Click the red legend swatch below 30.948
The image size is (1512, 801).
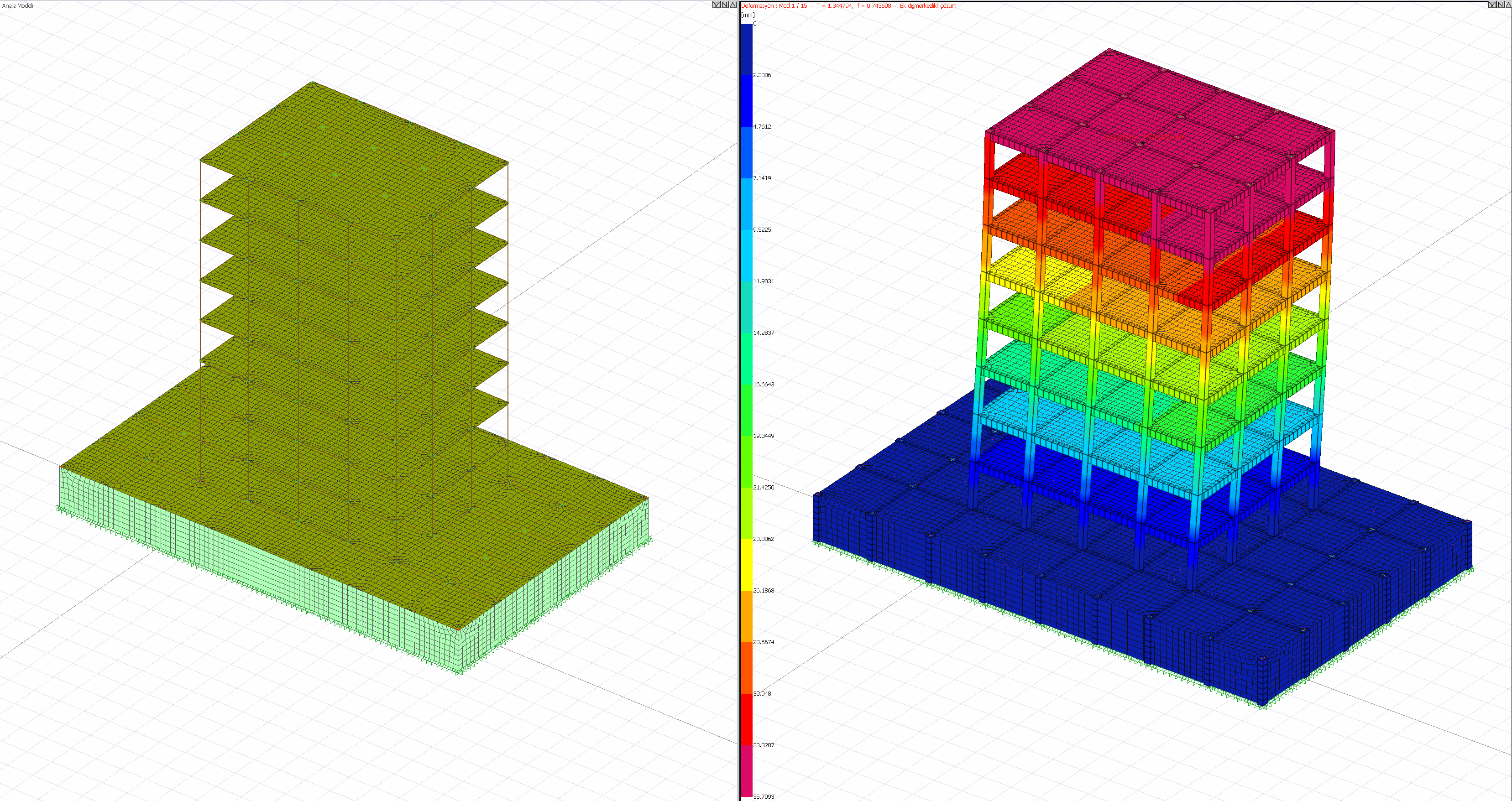pos(746,719)
